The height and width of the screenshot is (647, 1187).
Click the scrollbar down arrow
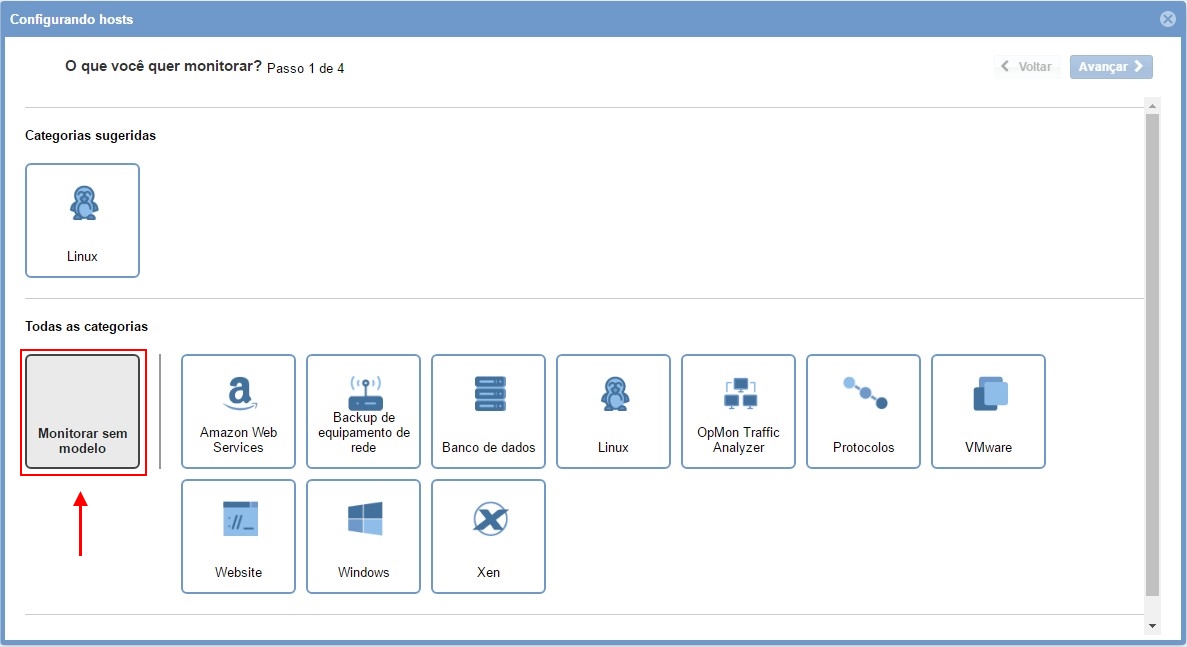tap(1152, 625)
